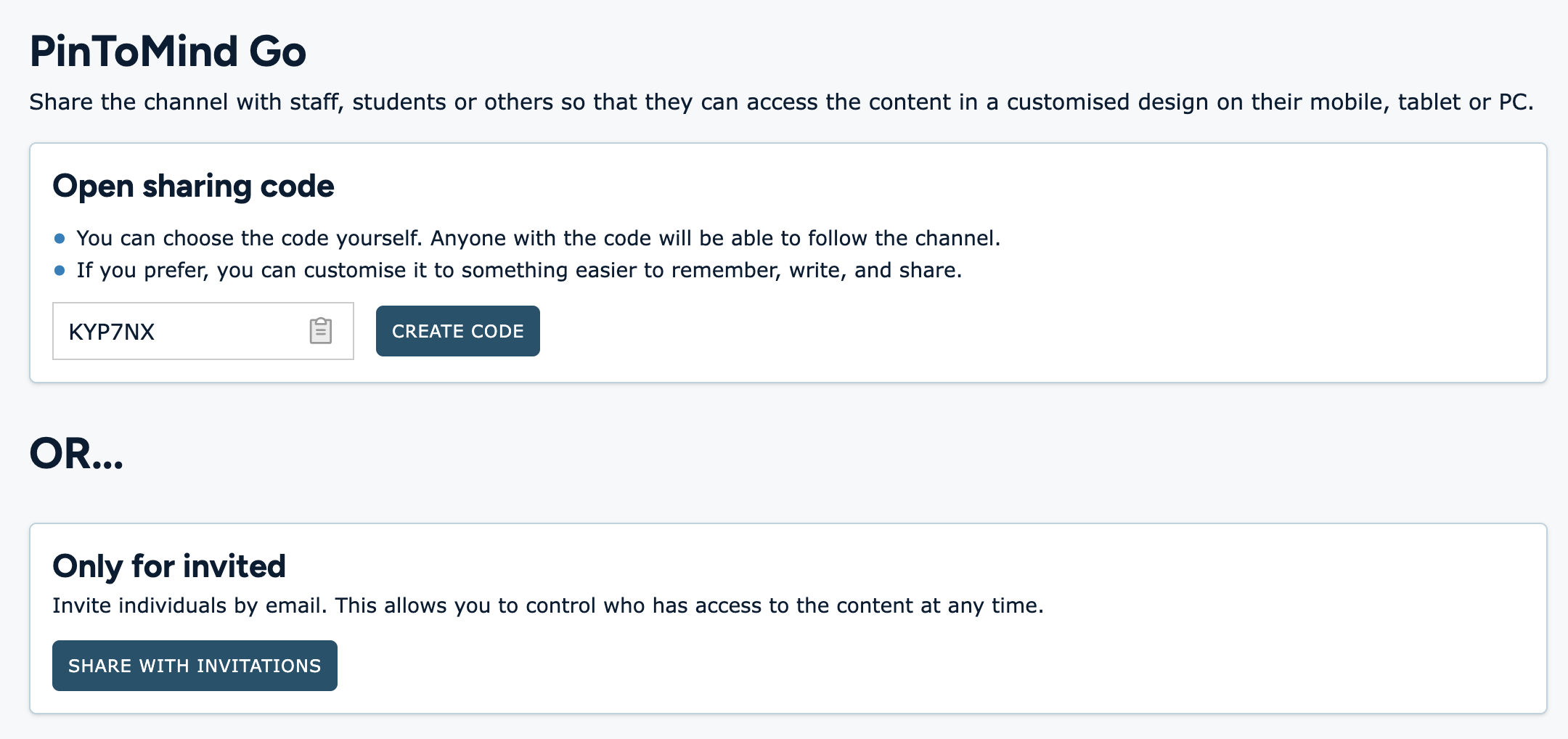The image size is (1568, 739).
Task: Click the Open sharing code heading
Action: coord(193,186)
